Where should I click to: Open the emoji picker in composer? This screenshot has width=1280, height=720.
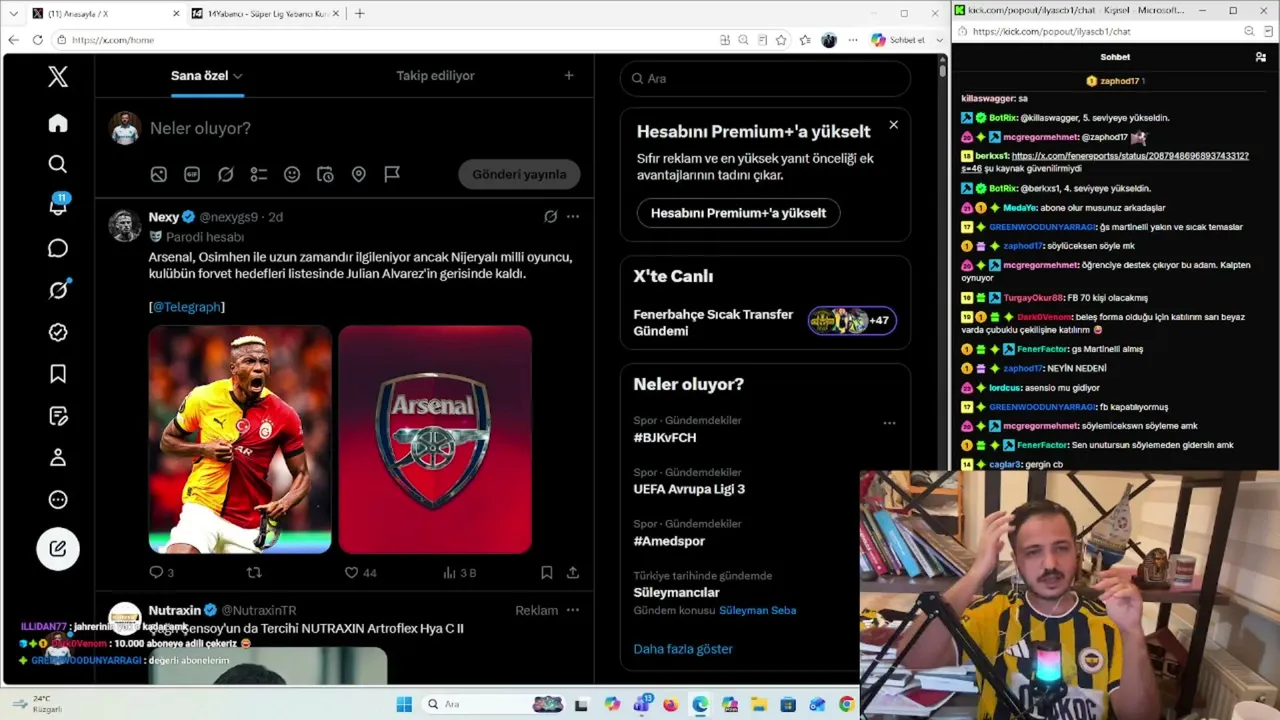coord(292,174)
